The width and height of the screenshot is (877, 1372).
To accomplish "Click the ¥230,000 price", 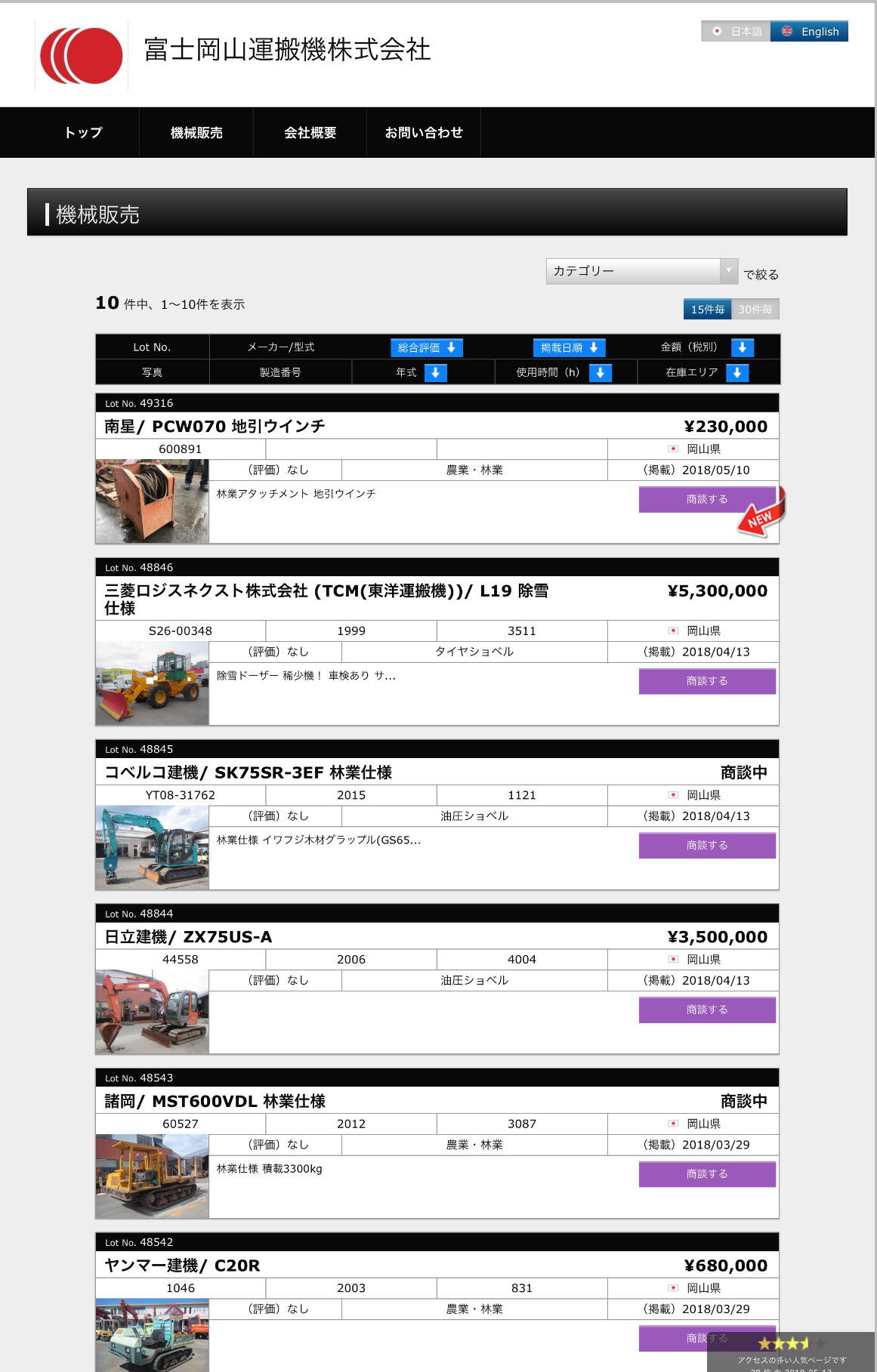I will click(726, 427).
